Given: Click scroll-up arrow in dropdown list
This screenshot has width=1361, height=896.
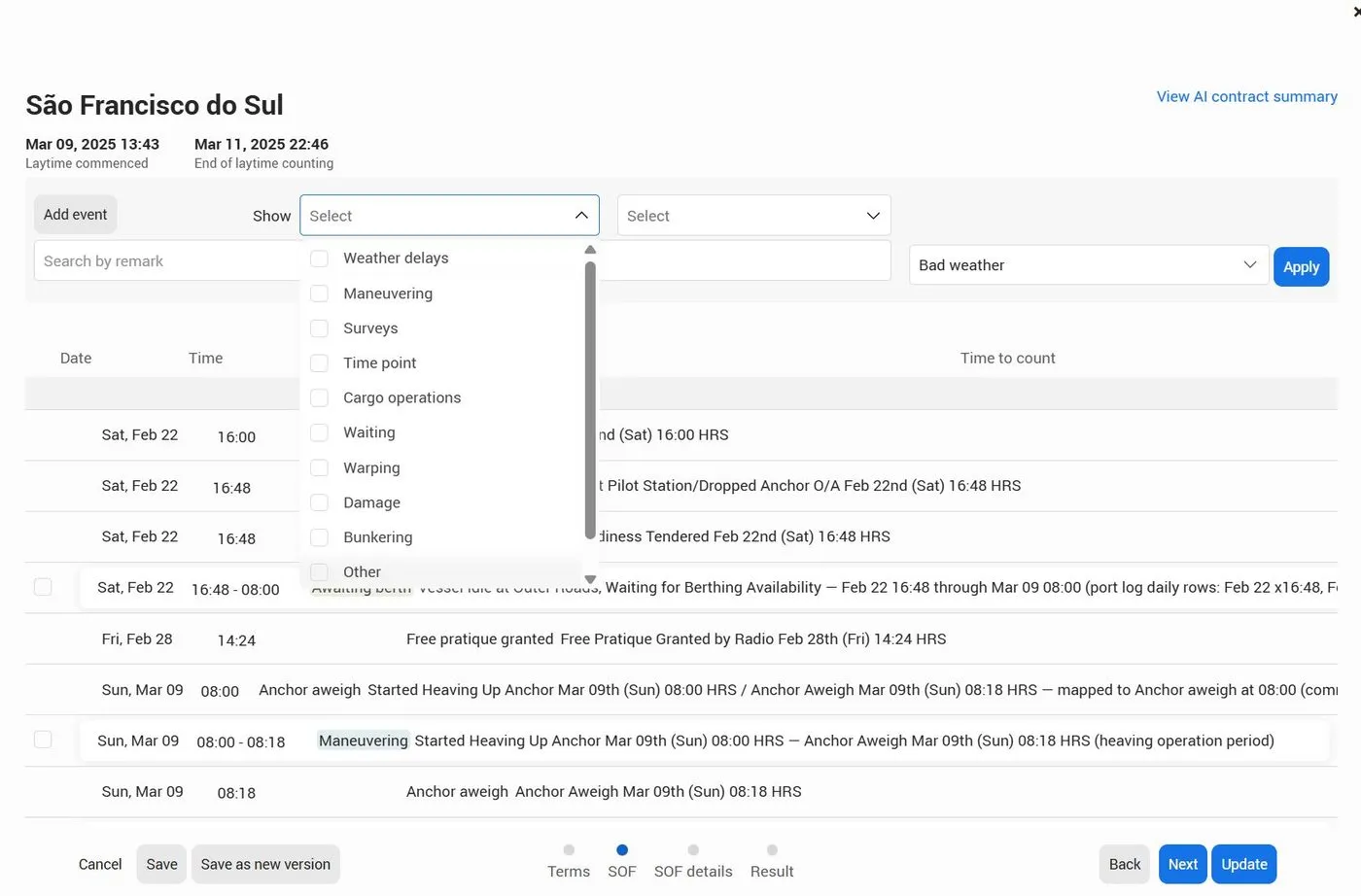Looking at the screenshot, I should [590, 250].
